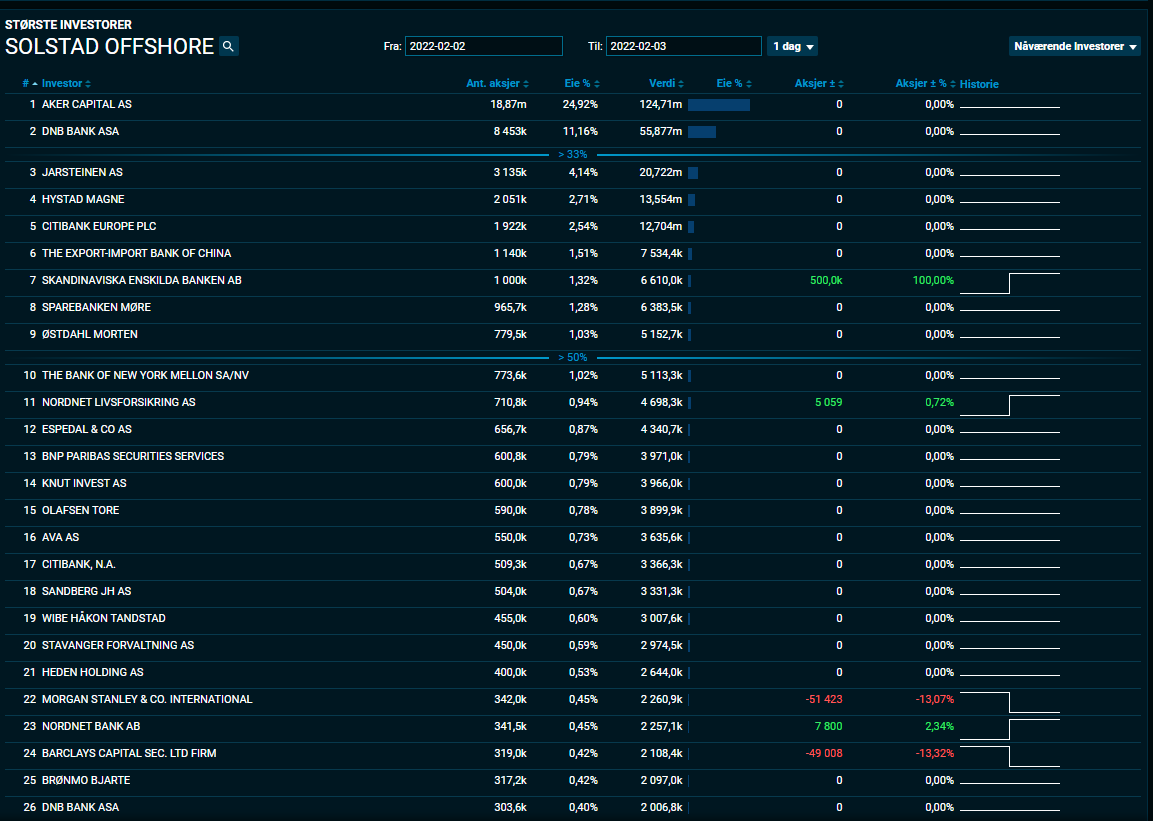Select investor HEDEN HOLDING AS
Image resolution: width=1153 pixels, height=821 pixels.
click(x=93, y=673)
